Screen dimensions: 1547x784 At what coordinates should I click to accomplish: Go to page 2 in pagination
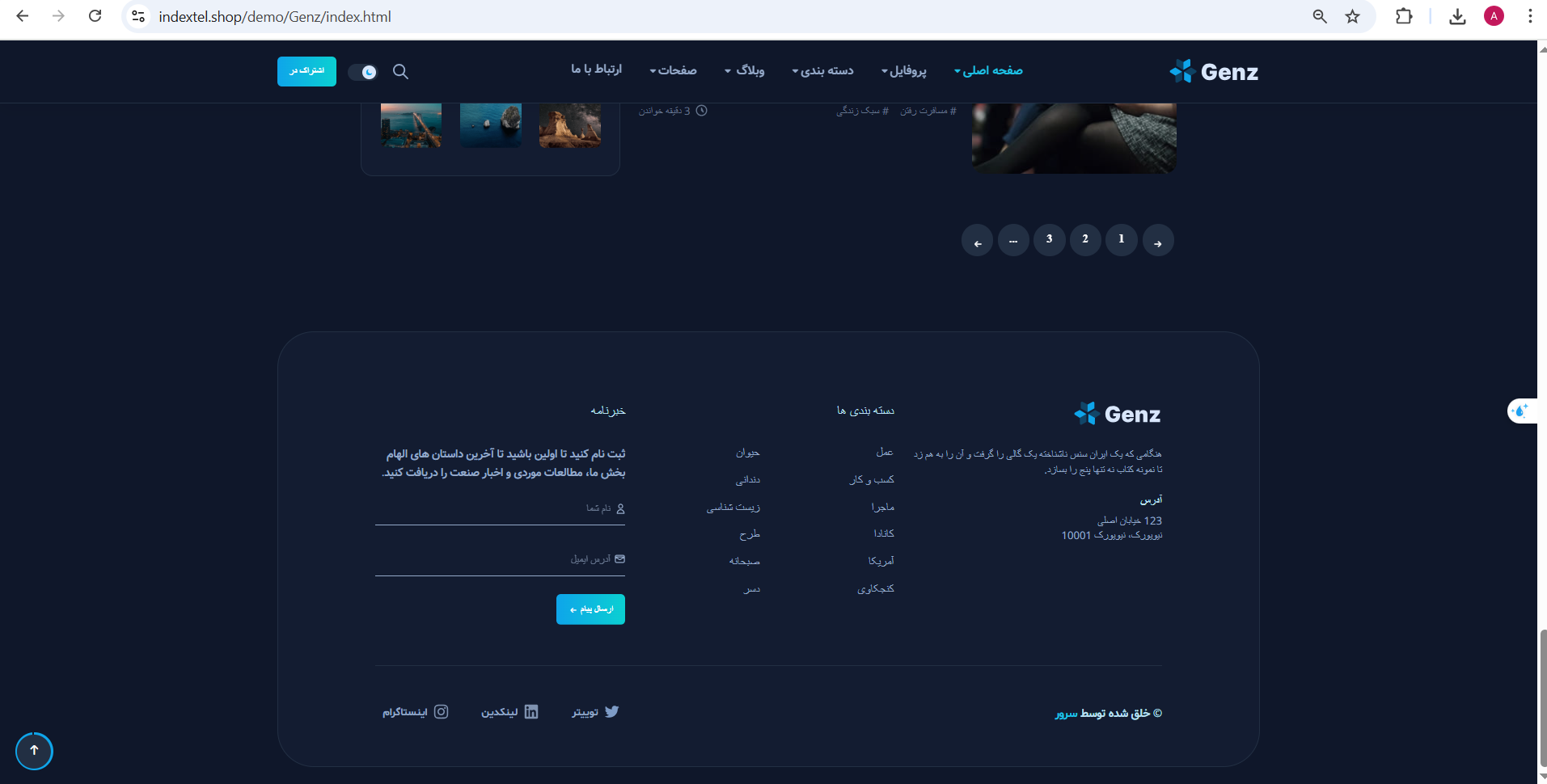coord(1085,239)
